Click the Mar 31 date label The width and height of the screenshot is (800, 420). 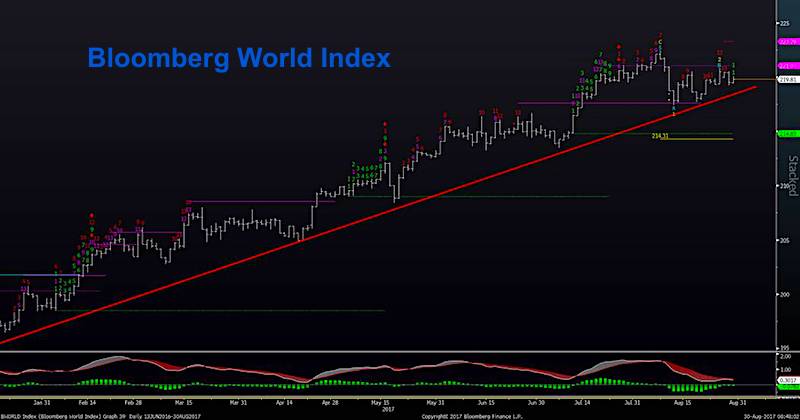click(238, 403)
